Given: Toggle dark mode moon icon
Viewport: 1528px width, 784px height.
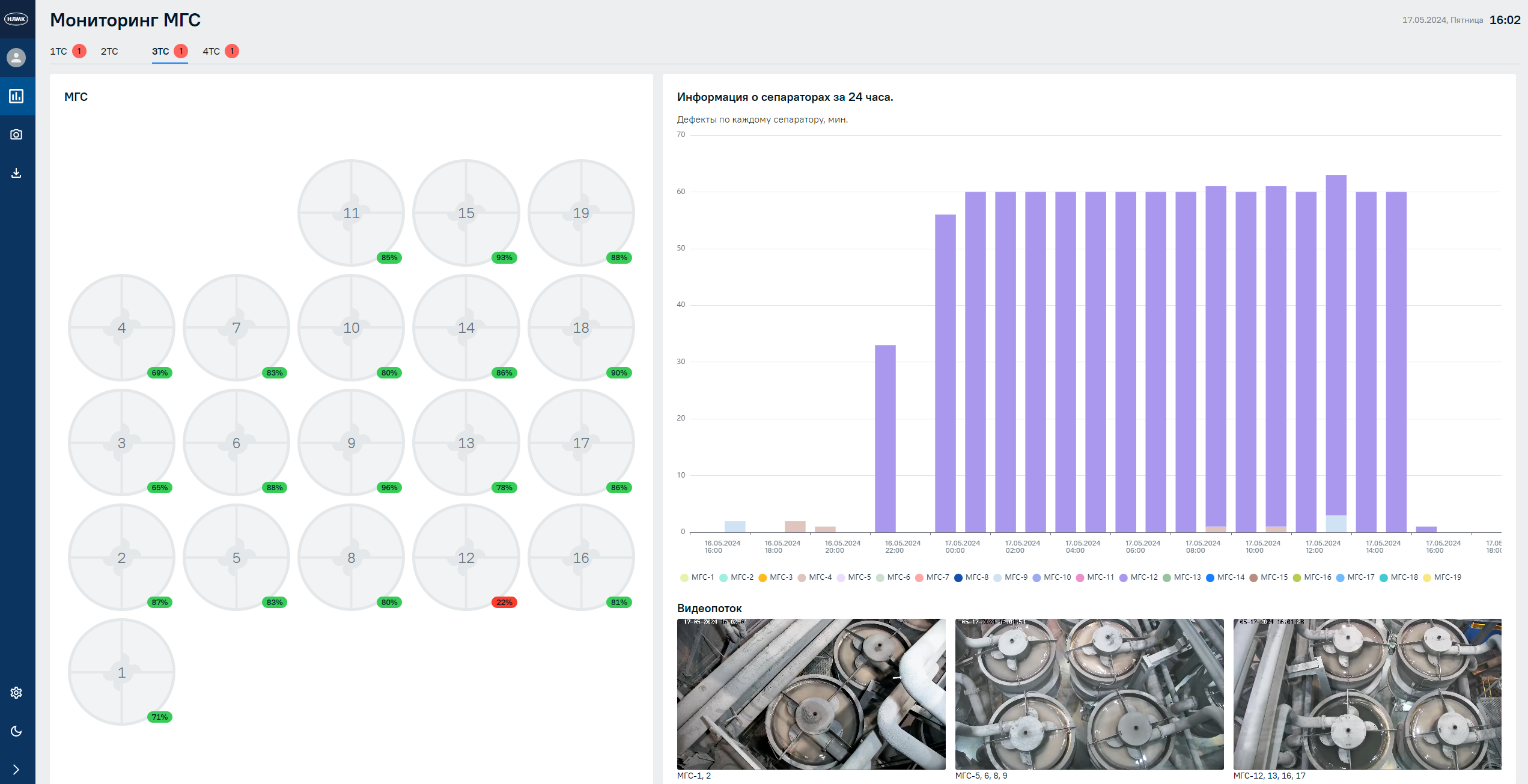Looking at the screenshot, I should coord(16,731).
